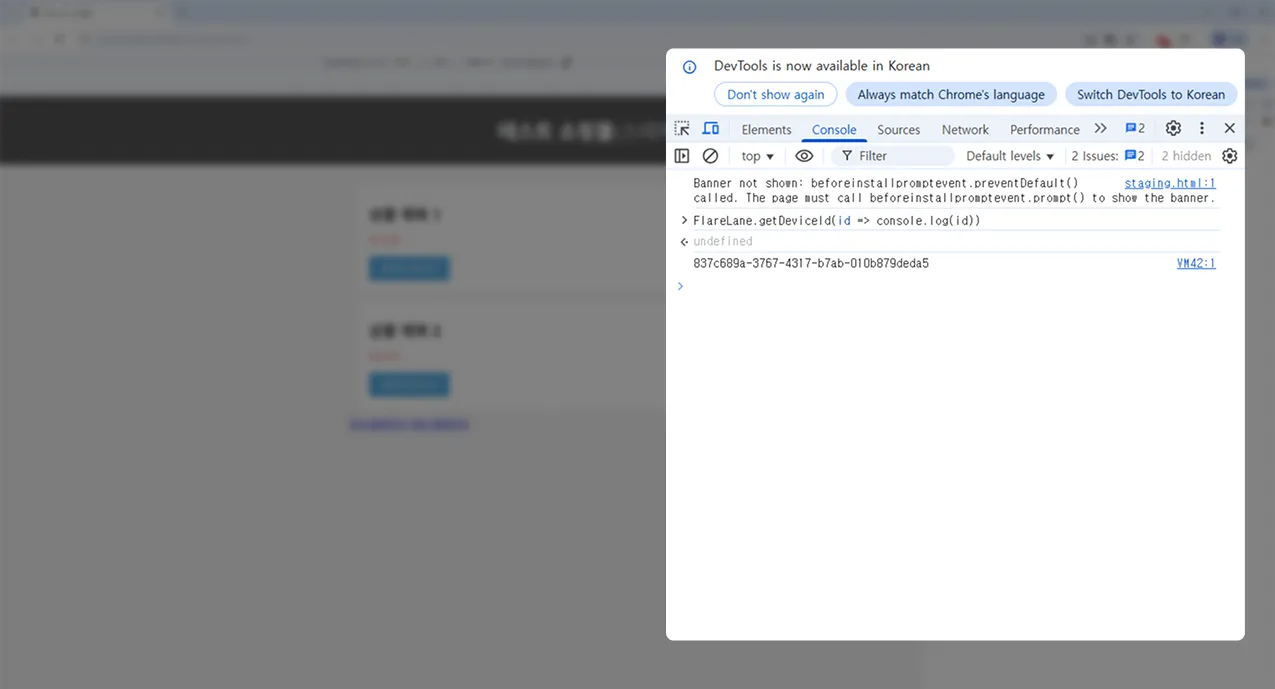The width and height of the screenshot is (1275, 689).
Task: Open the Default levels dropdown
Action: (1010, 156)
